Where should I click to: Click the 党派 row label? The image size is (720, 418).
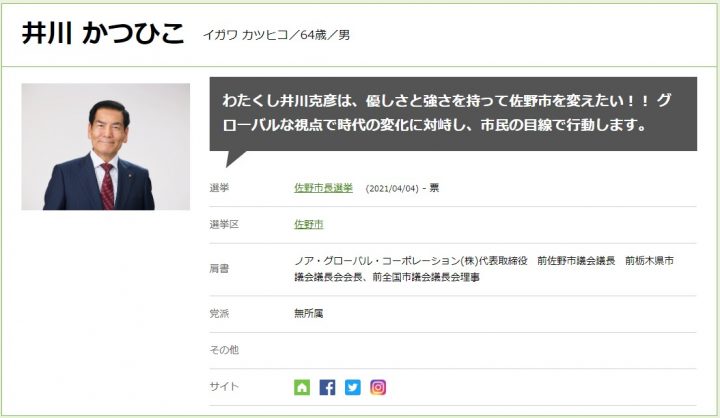tap(219, 313)
